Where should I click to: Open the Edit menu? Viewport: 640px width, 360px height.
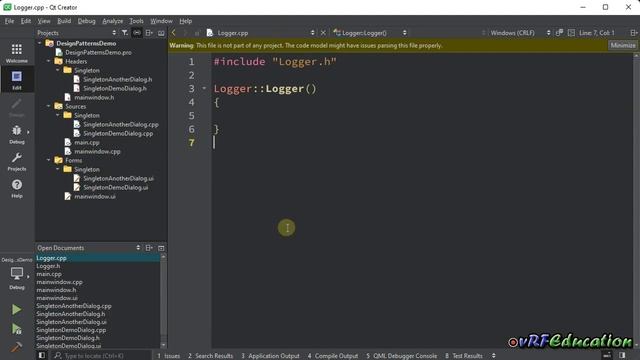coord(26,21)
